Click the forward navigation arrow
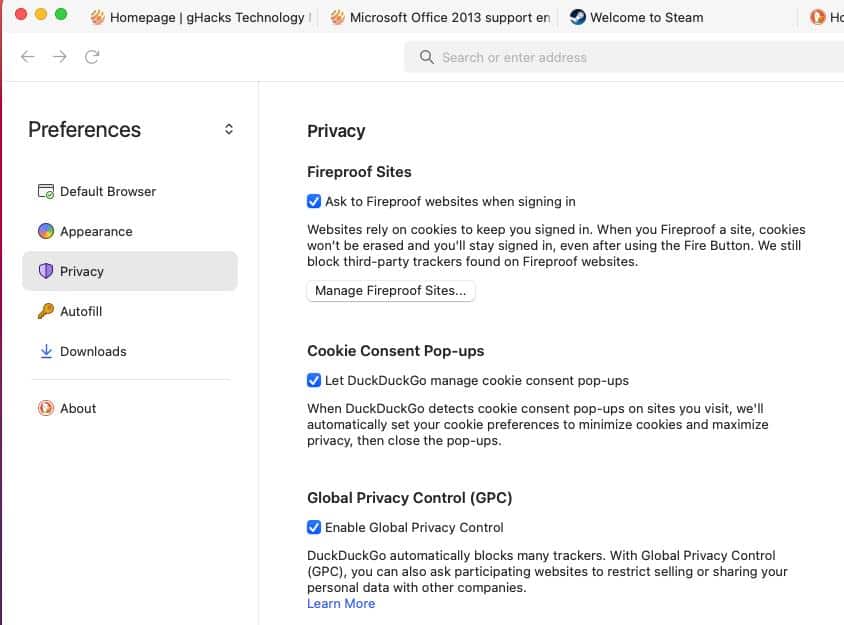 pos(59,57)
